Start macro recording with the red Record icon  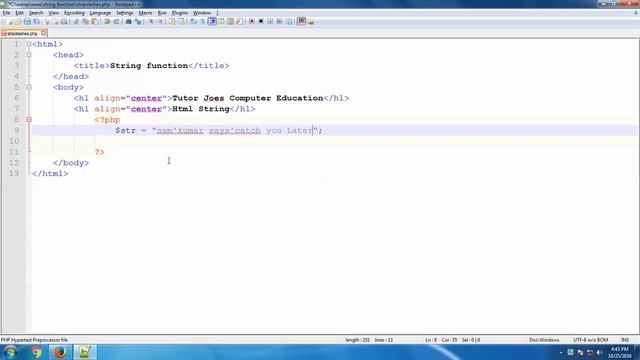click(252, 21)
